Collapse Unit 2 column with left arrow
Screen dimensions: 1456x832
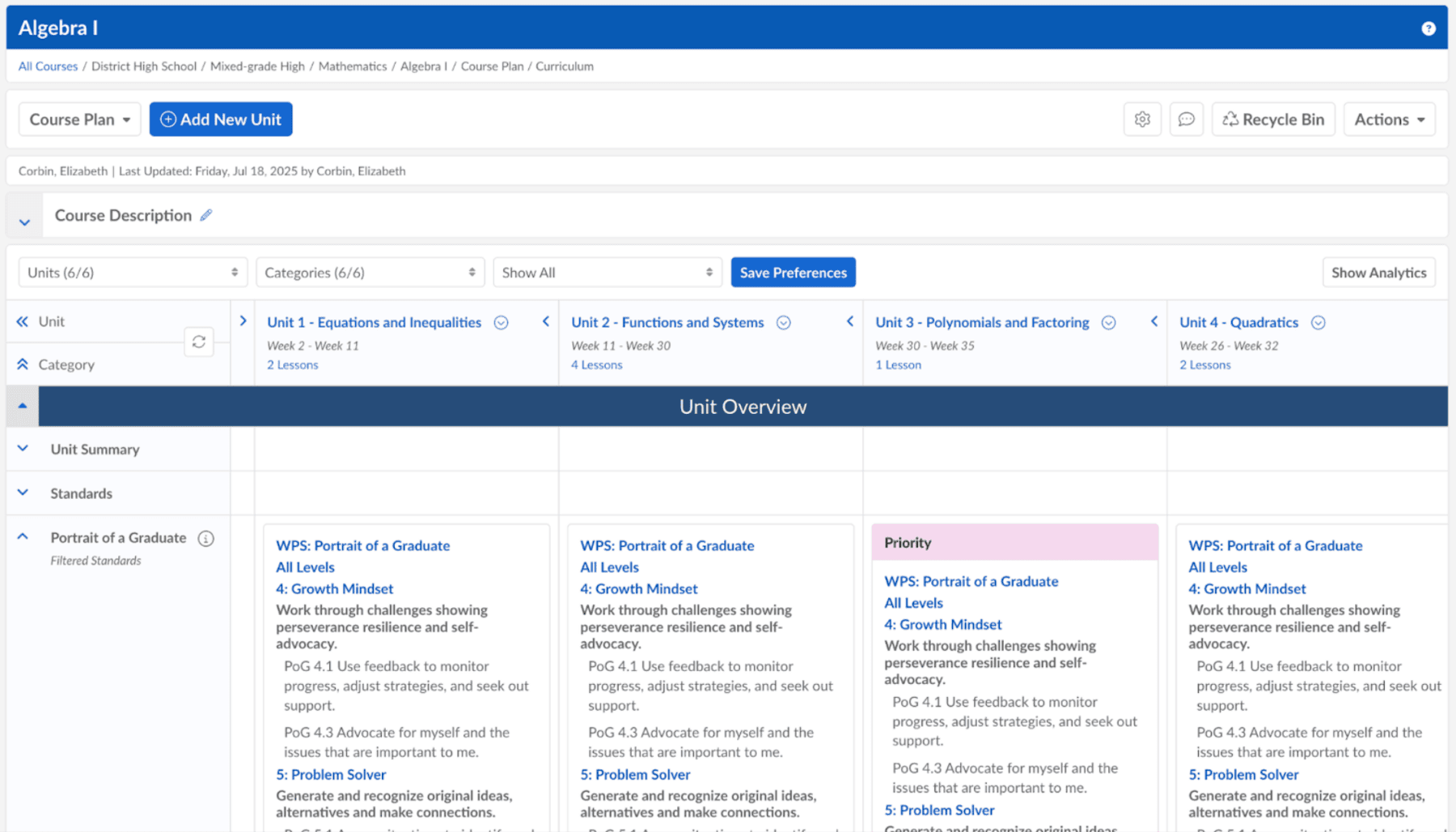click(x=849, y=322)
